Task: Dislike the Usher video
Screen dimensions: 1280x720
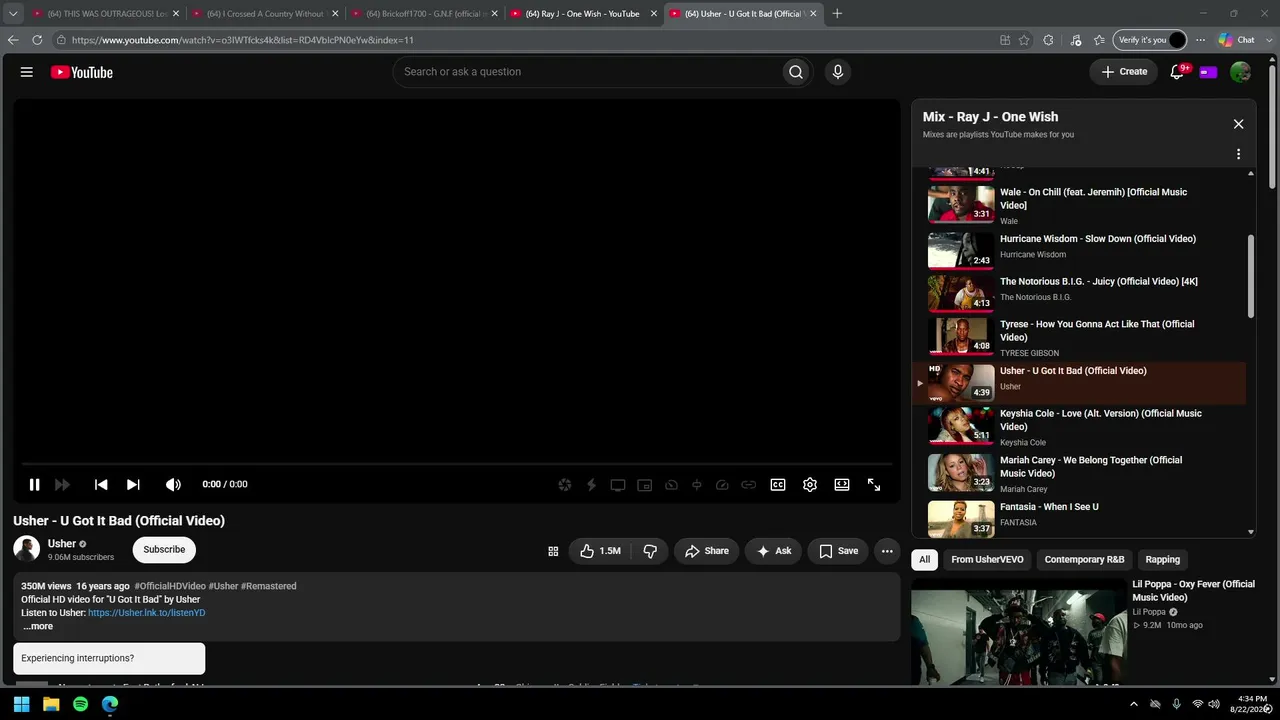Action: click(650, 551)
